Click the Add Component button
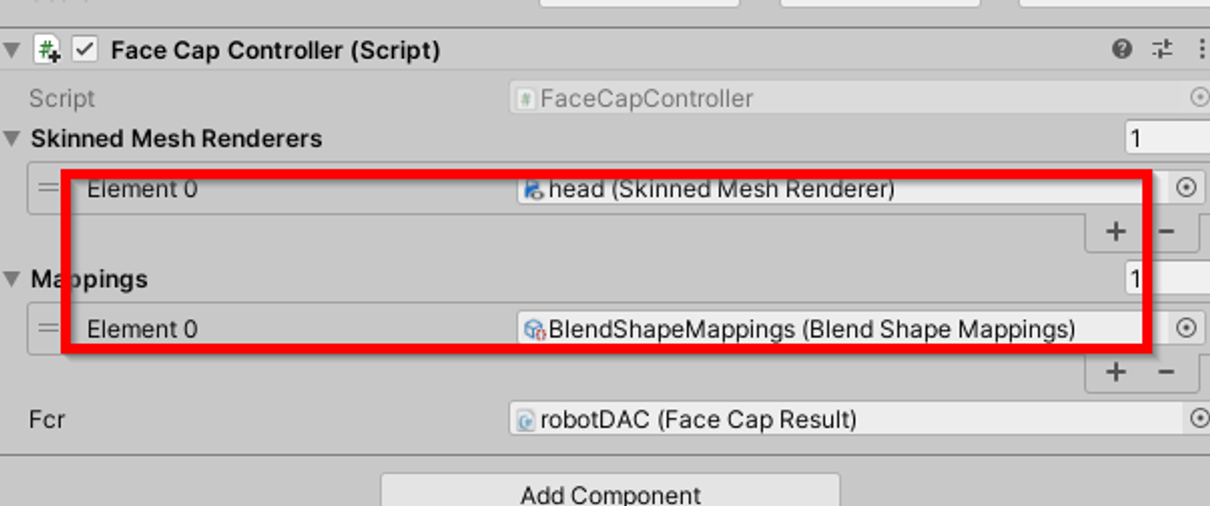 (x=610, y=493)
